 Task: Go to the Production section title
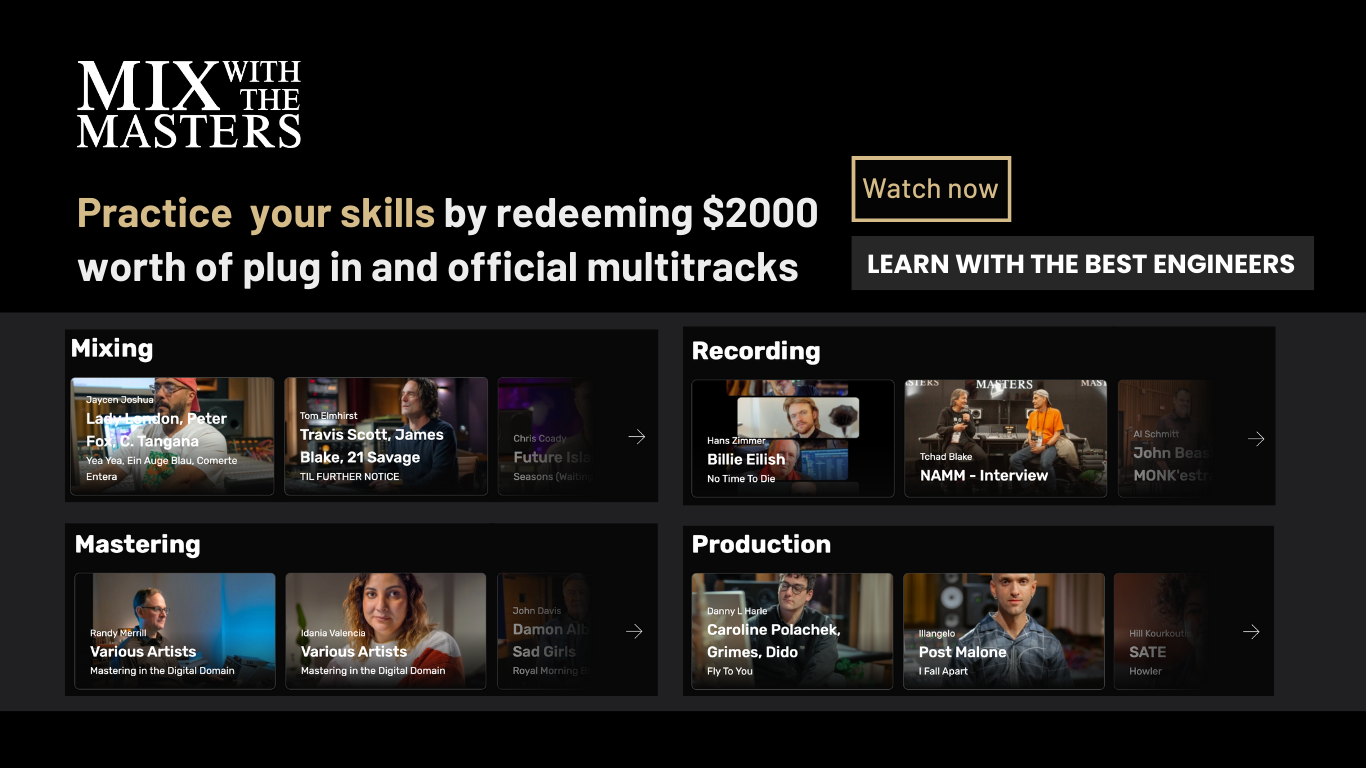(x=761, y=544)
